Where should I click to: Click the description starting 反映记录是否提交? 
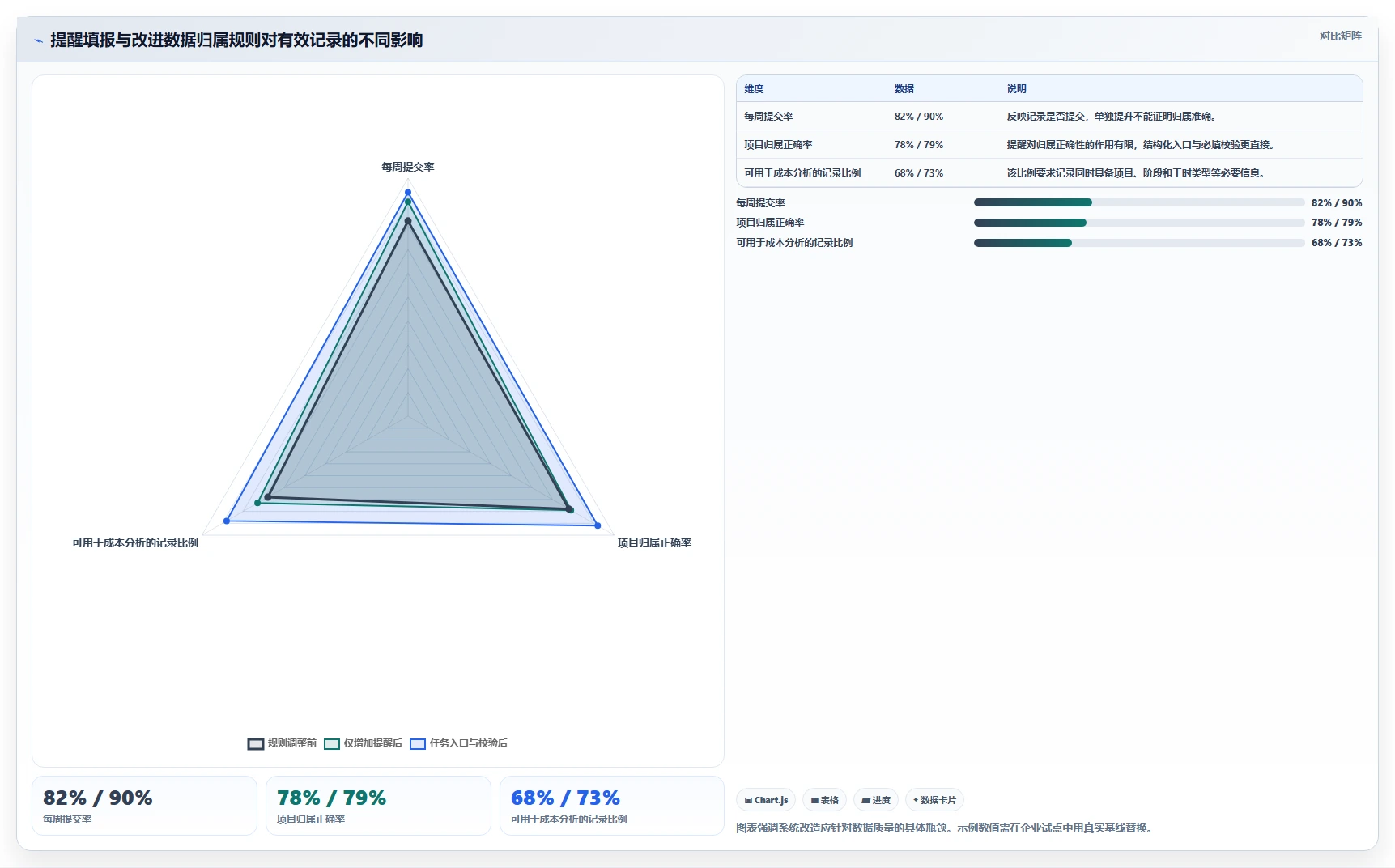[x=1112, y=117]
